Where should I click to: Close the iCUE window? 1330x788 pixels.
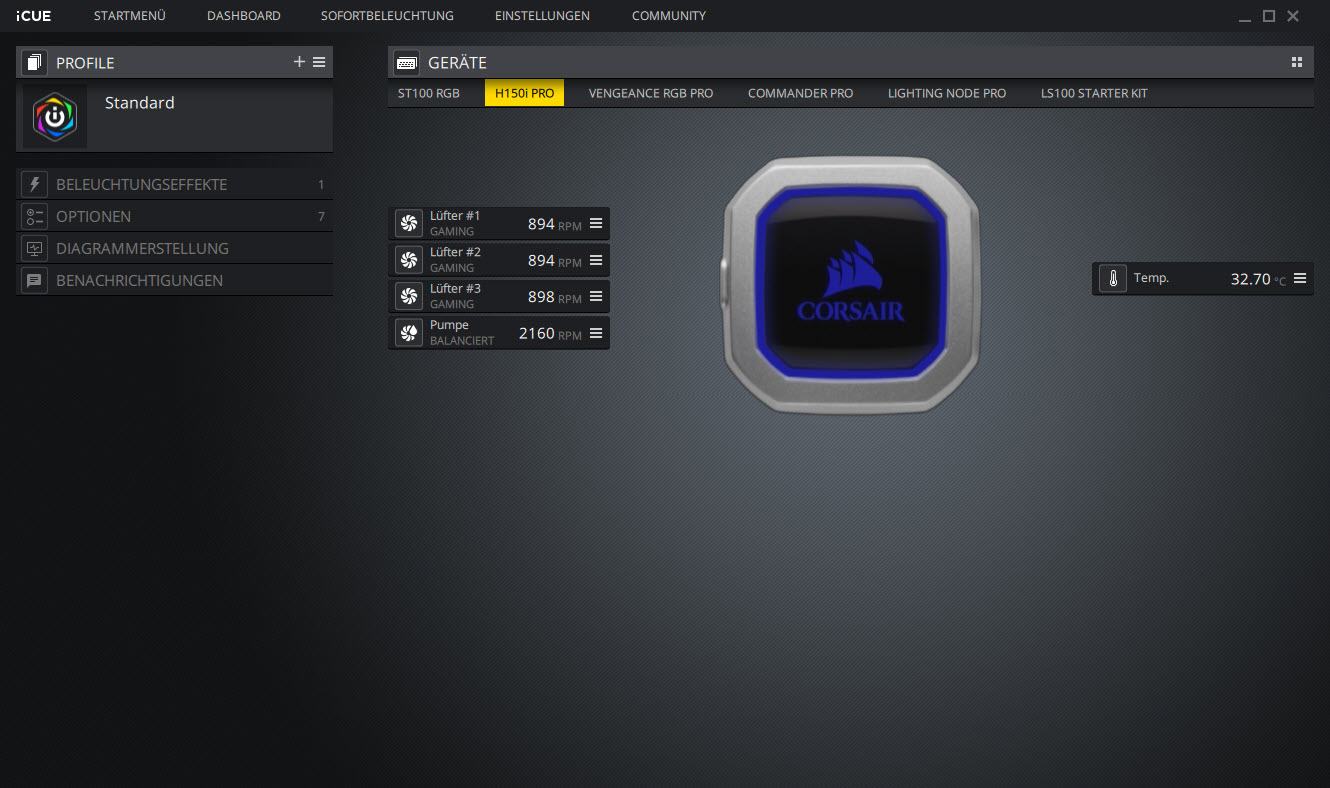pyautogui.click(x=1293, y=16)
